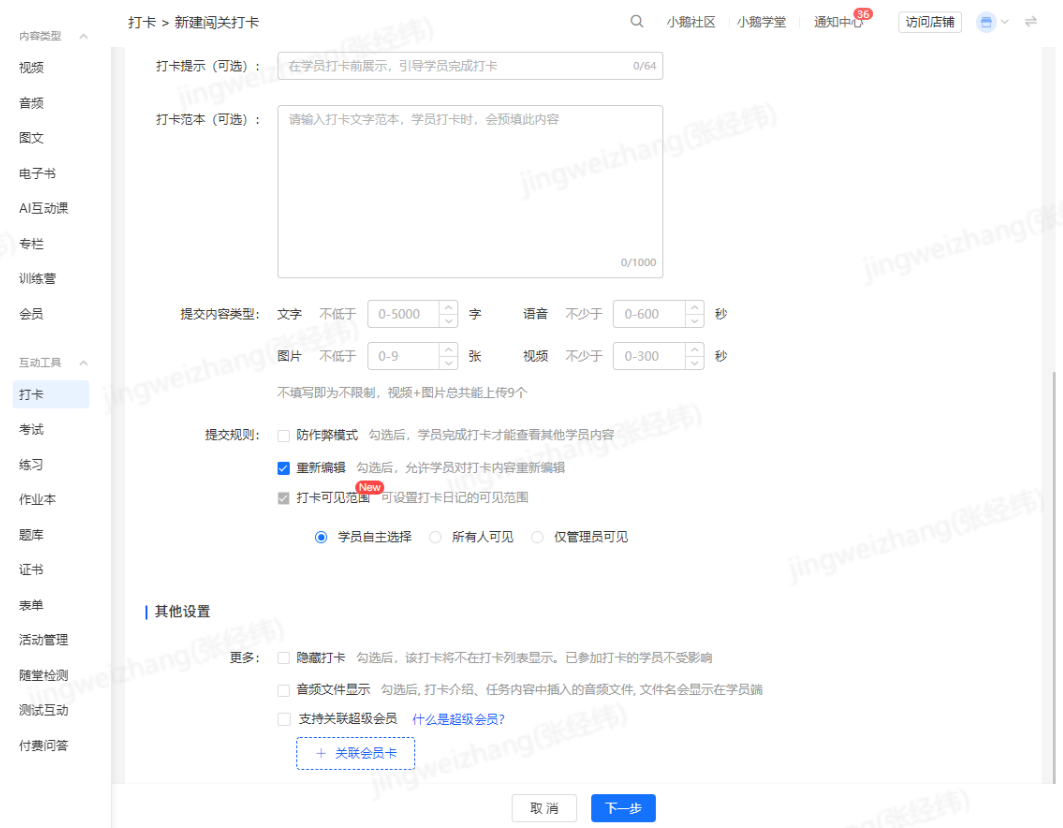Open notification center with 36 badge
This screenshot has height=828, width=1063.
tap(839, 22)
